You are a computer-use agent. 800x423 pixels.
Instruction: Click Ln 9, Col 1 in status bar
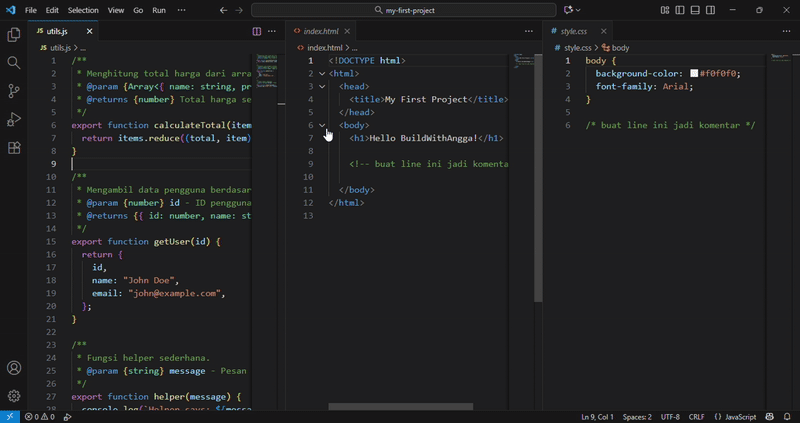point(597,417)
